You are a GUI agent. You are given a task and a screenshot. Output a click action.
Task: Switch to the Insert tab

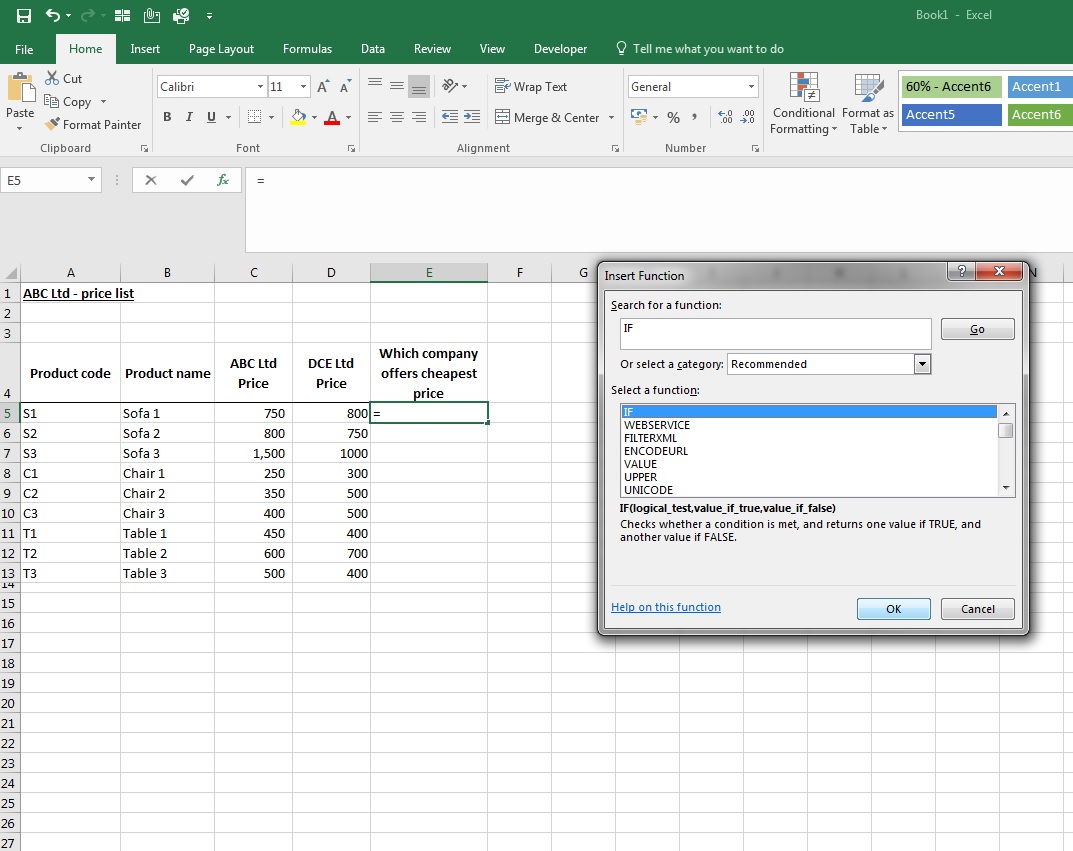145,49
